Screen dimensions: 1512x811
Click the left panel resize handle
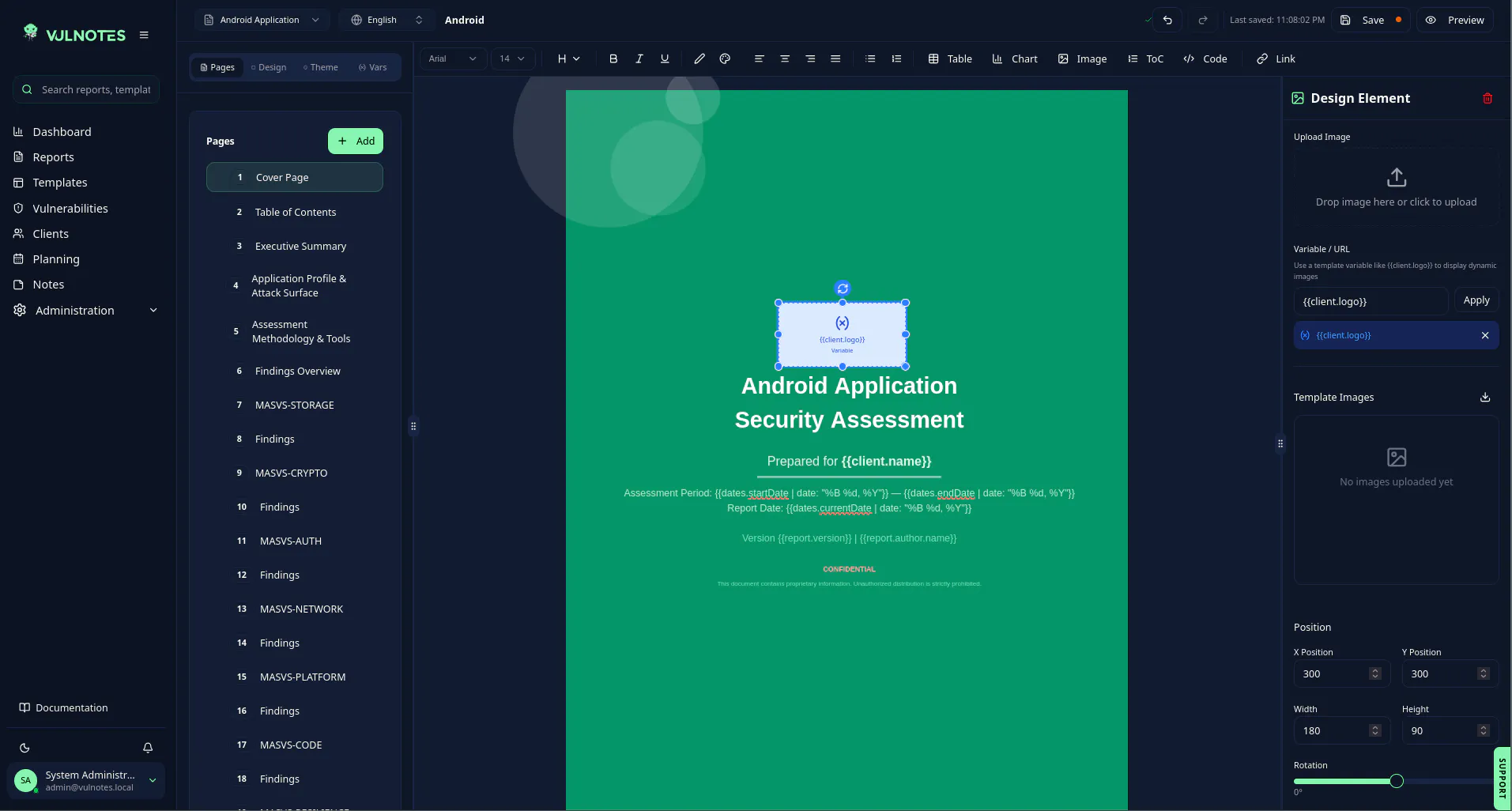tap(413, 426)
